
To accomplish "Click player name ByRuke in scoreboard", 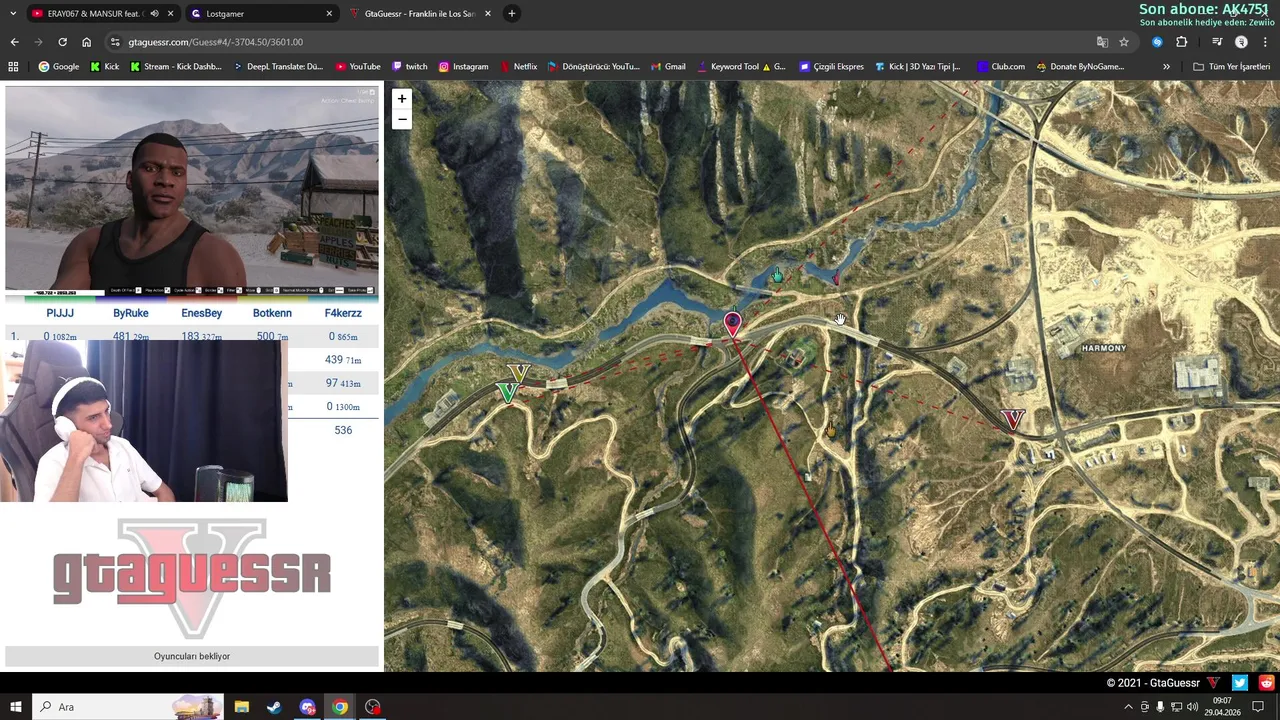I will point(131,313).
